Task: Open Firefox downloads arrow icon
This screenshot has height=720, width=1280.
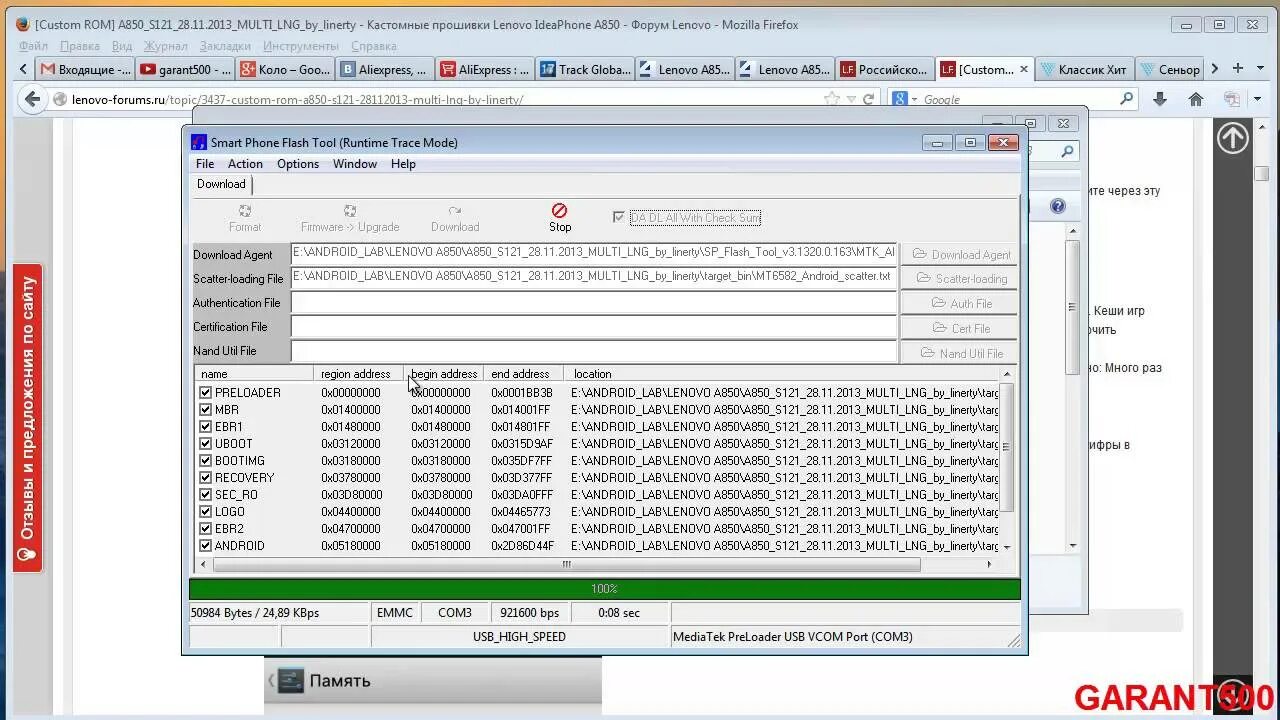Action: pos(1159,99)
